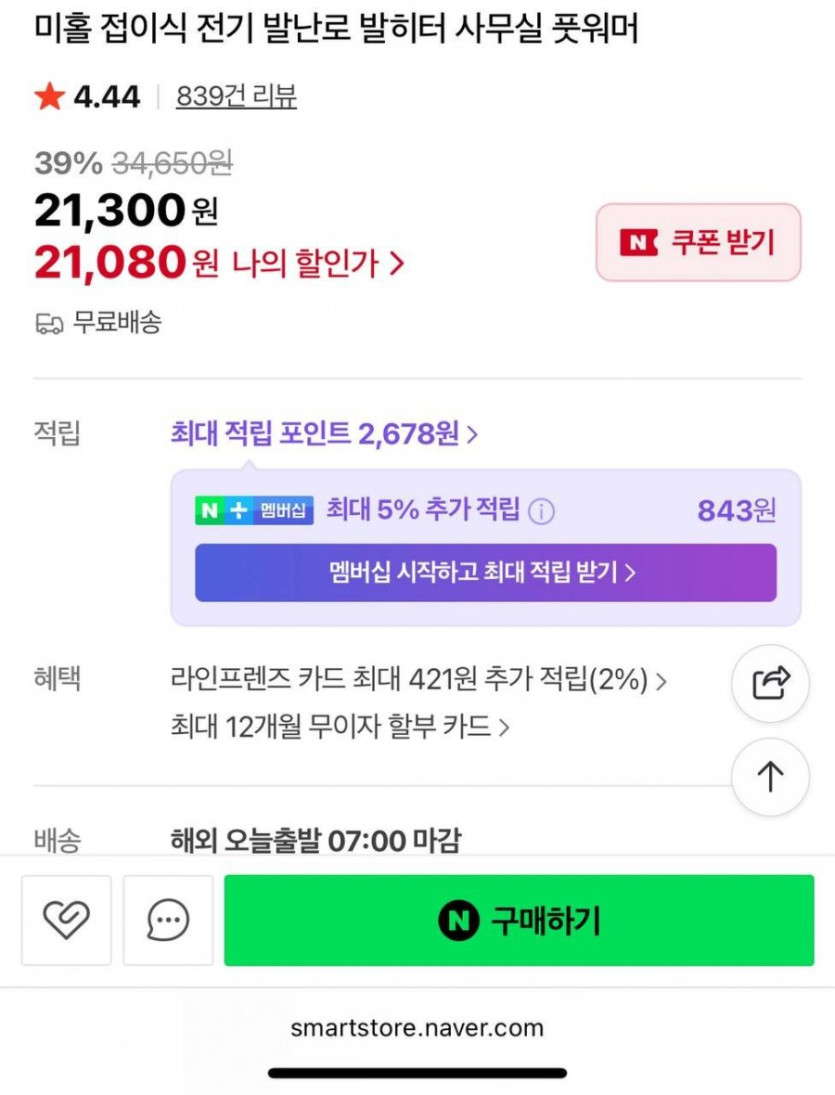
Task: Expand 나의 할인가 price details
Action: 318,263
